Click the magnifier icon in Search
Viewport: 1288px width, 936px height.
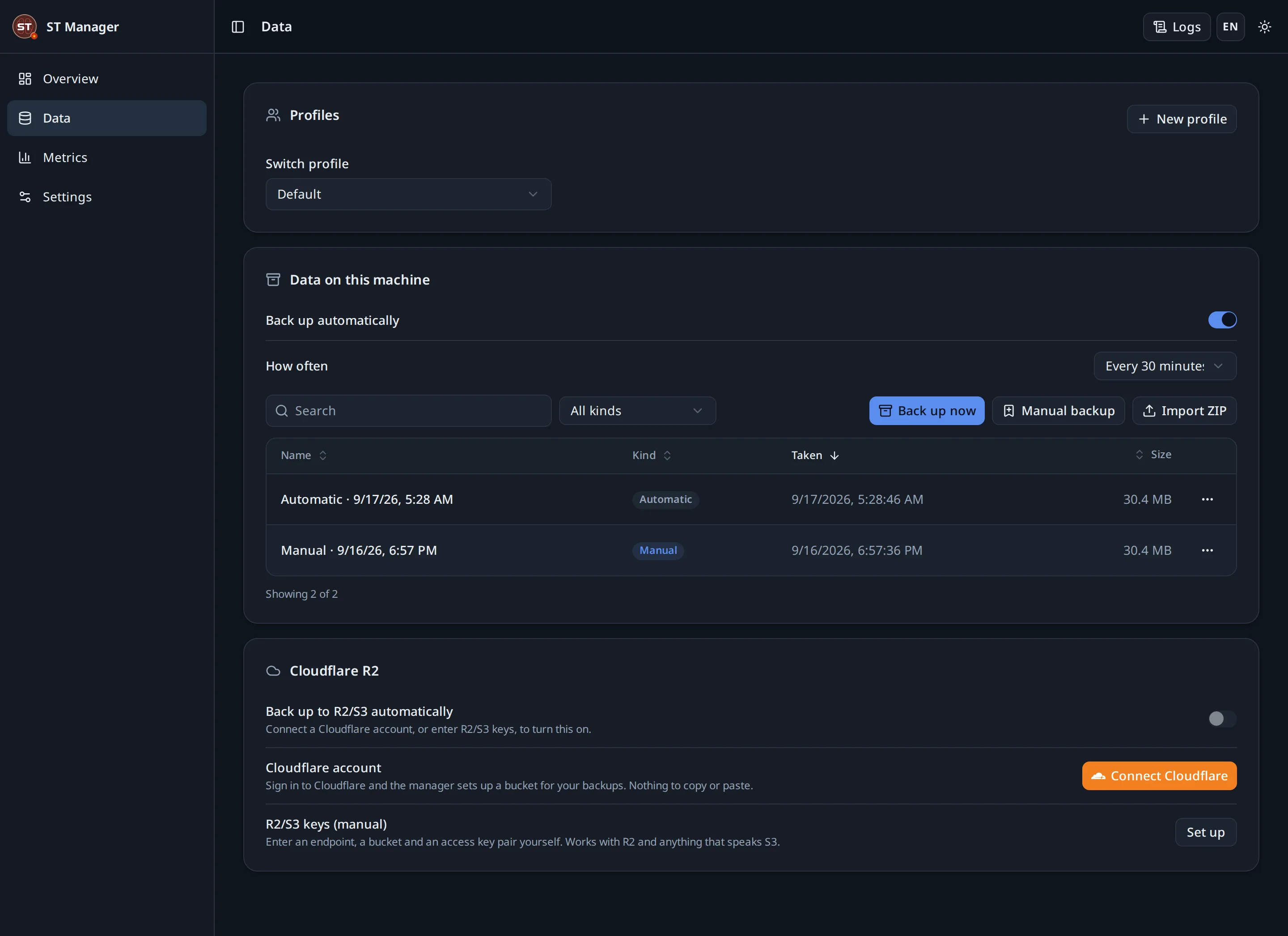[x=282, y=411]
